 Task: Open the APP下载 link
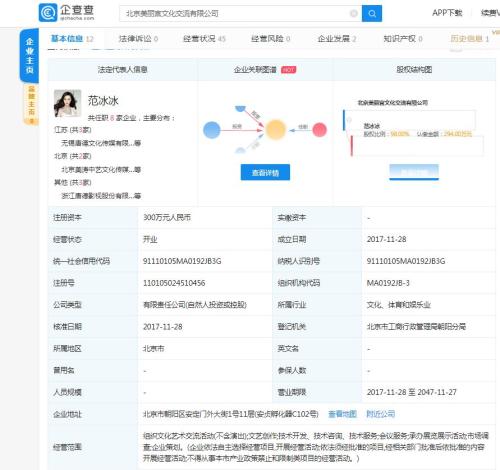[x=447, y=13]
